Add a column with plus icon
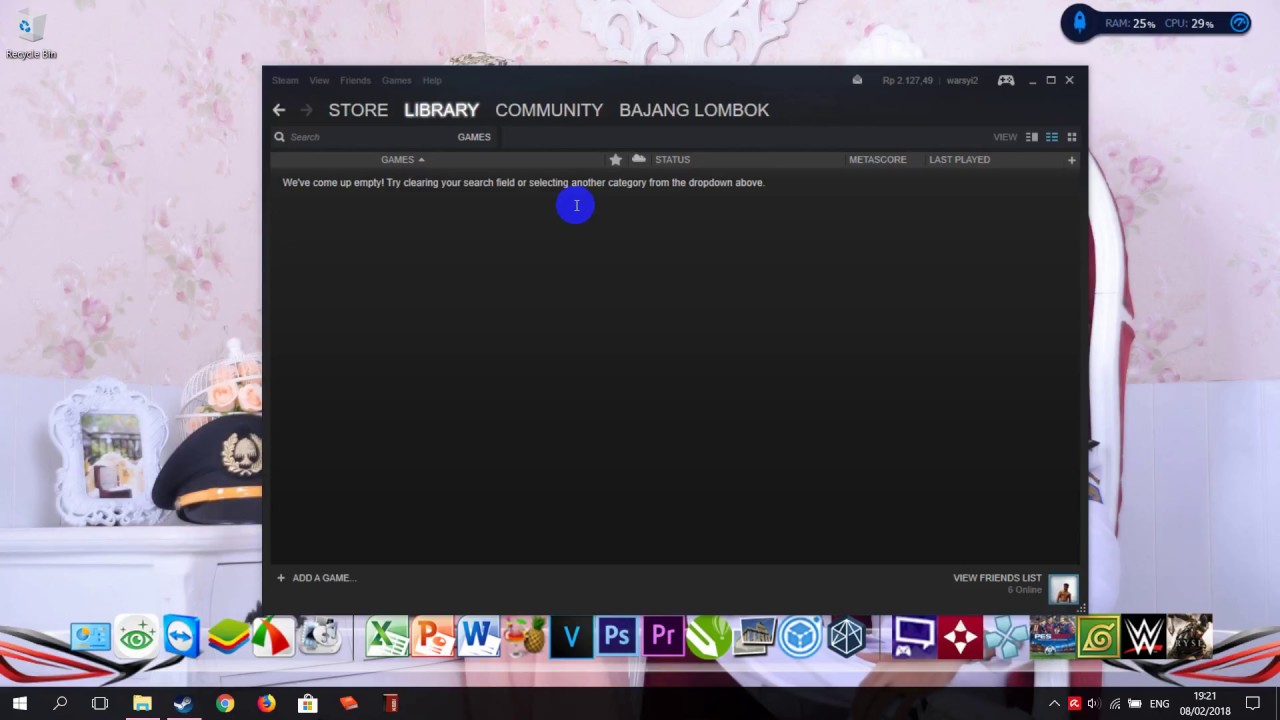 (x=1071, y=160)
